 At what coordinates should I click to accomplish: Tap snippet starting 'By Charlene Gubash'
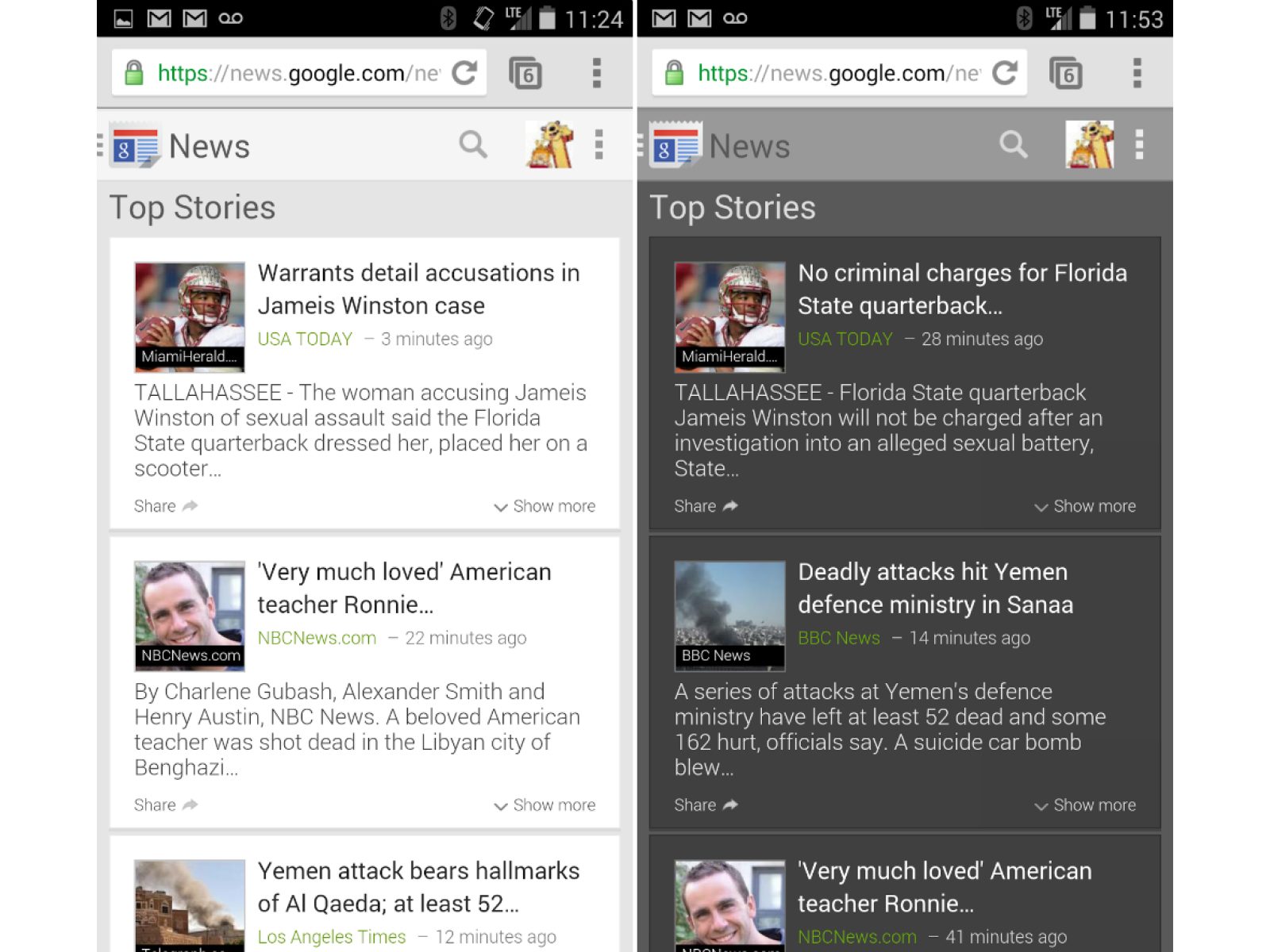357,730
